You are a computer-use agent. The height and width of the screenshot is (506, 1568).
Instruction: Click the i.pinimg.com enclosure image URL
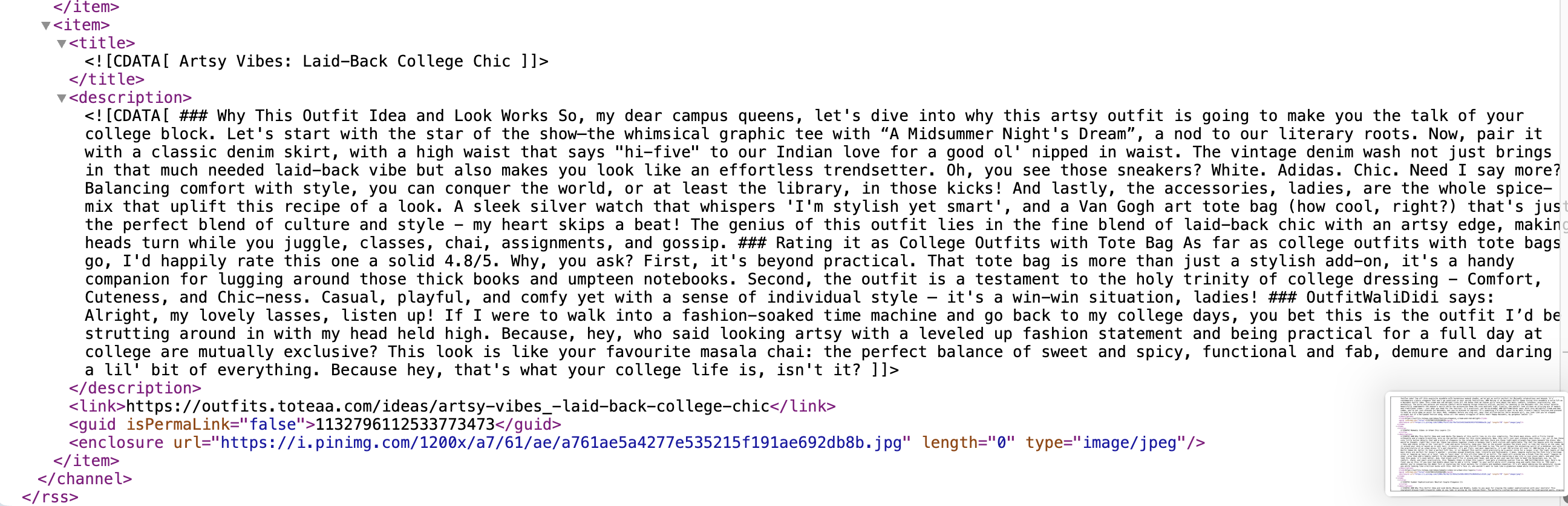pos(560,442)
